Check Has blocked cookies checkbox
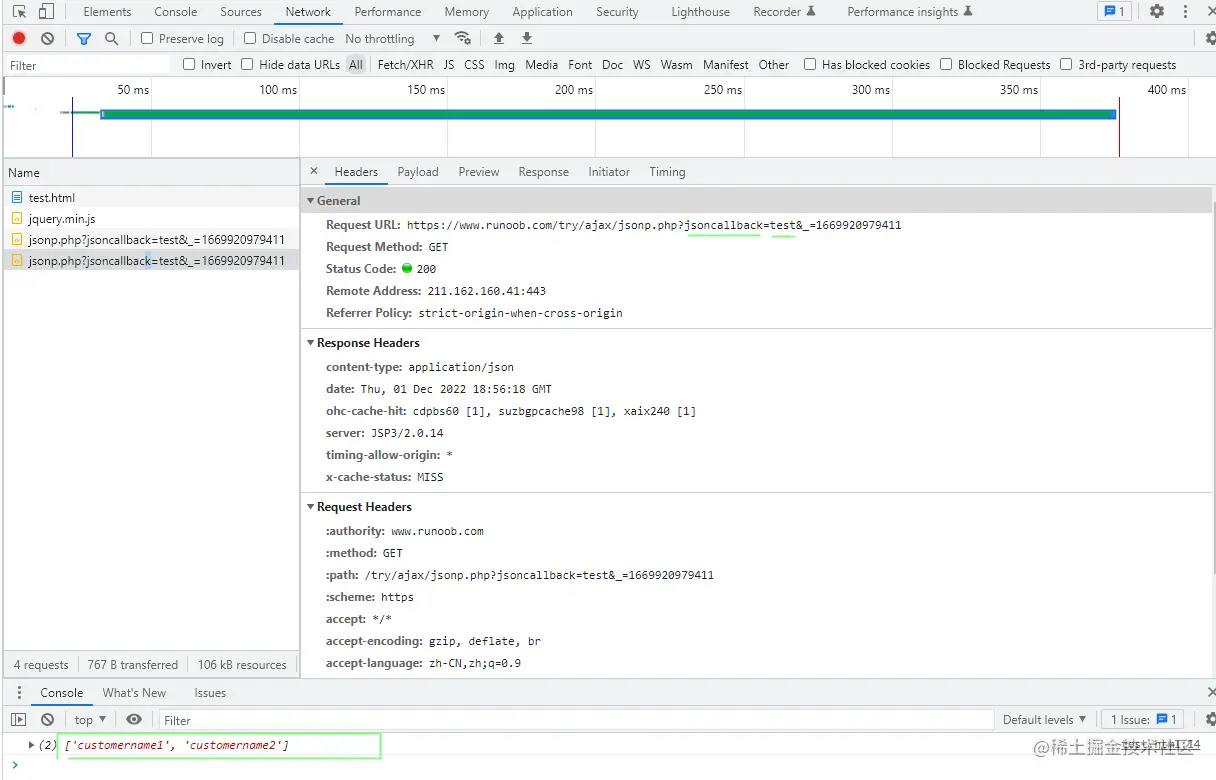Viewport: 1216px width, 780px height. [810, 64]
